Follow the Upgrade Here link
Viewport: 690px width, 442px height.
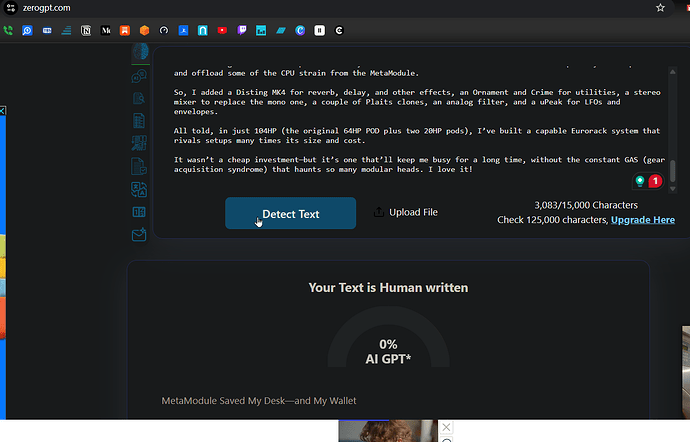click(642, 220)
